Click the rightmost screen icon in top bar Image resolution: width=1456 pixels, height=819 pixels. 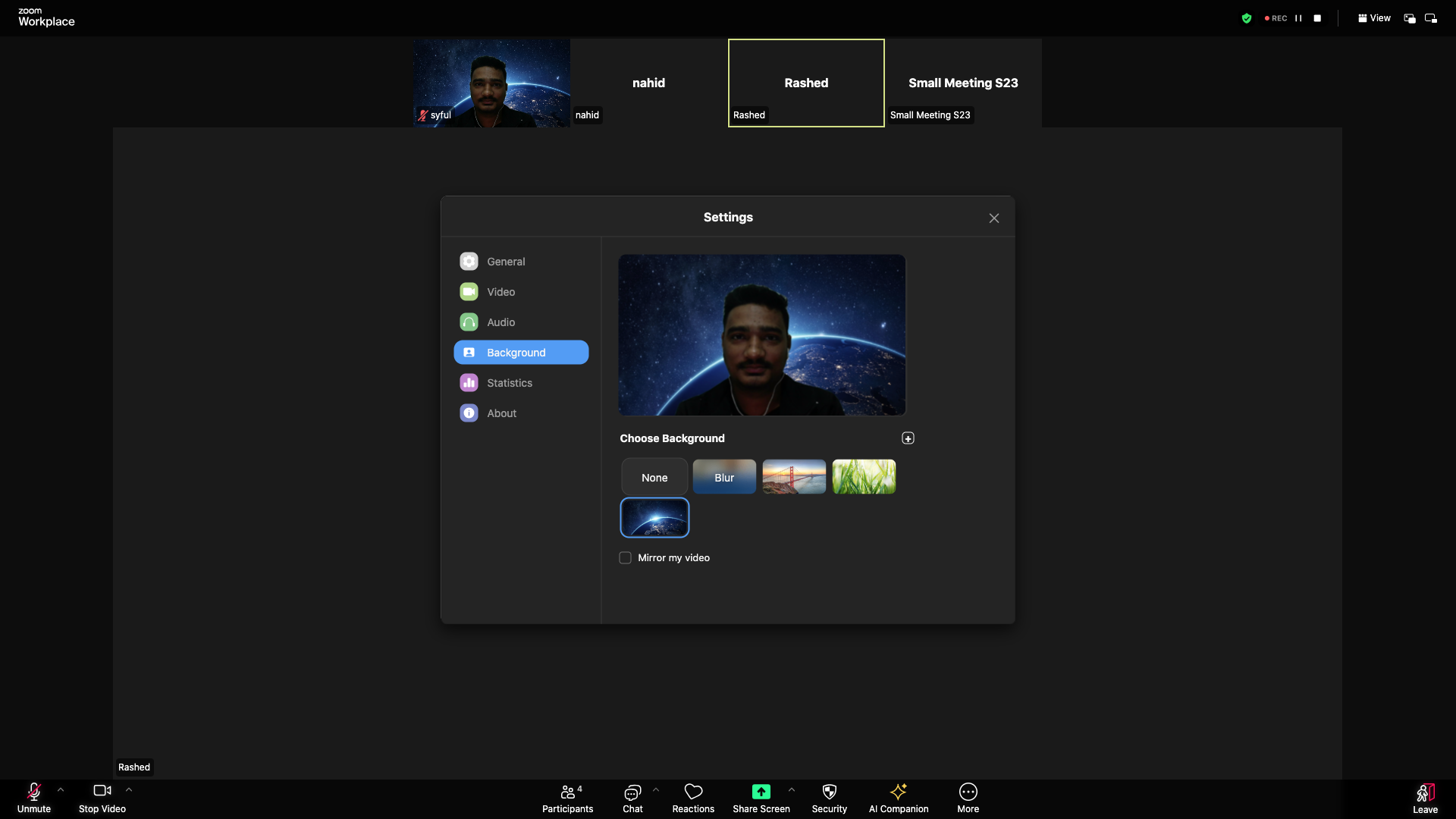tap(1431, 18)
